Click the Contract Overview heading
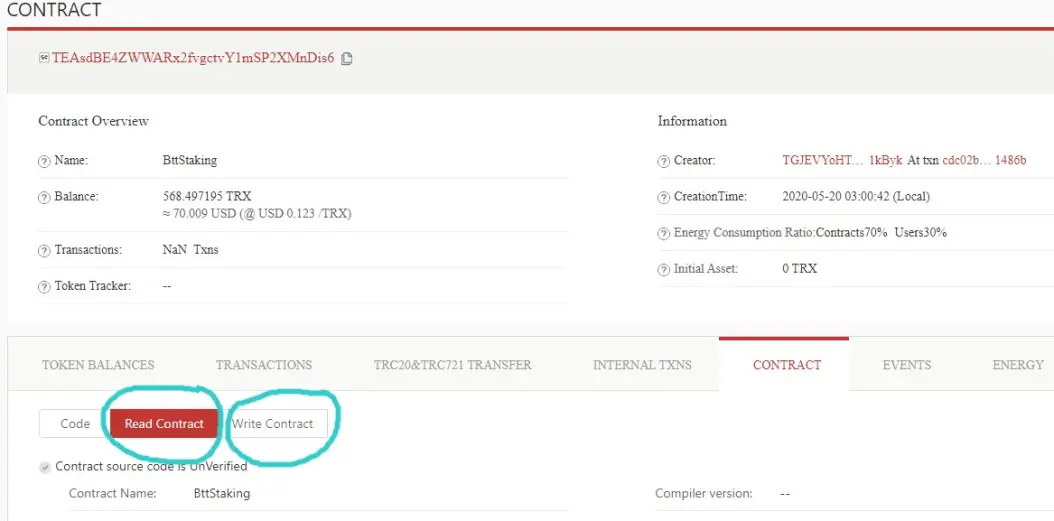The height and width of the screenshot is (521, 1054). [93, 122]
